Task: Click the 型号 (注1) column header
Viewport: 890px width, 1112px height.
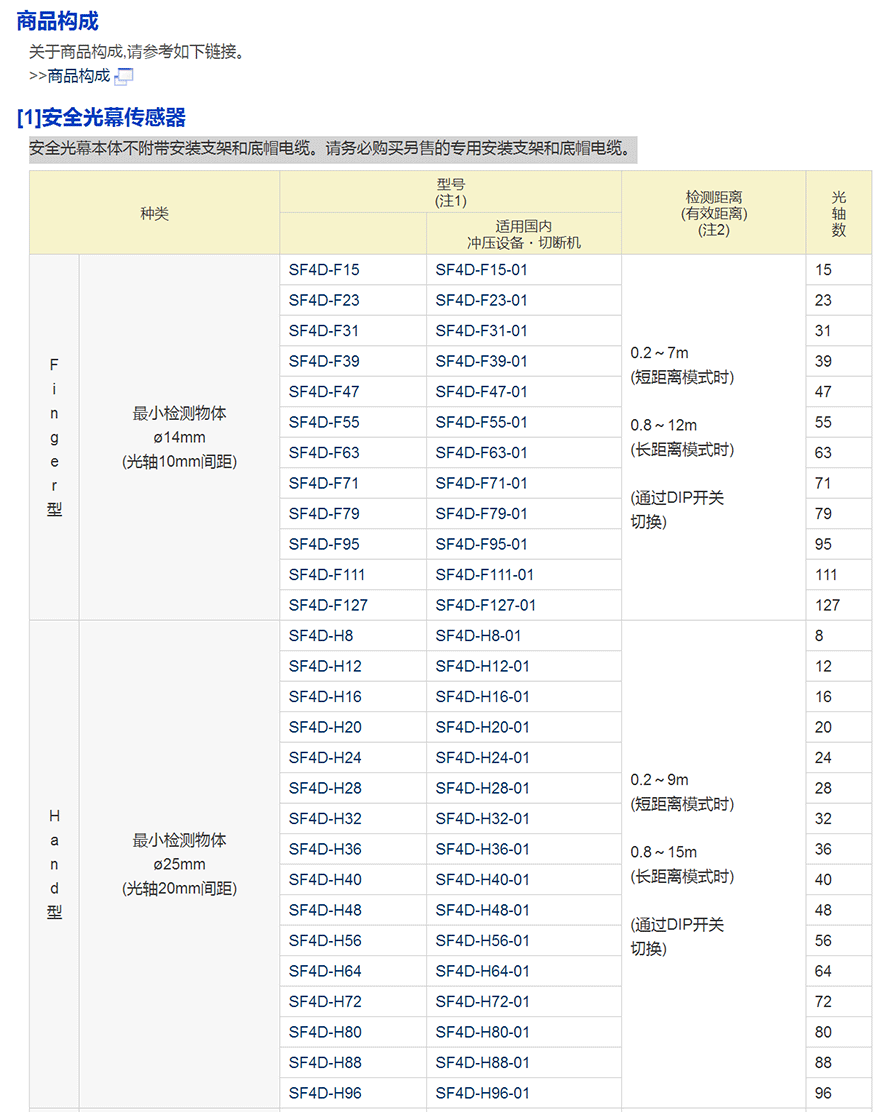Action: pos(450,192)
